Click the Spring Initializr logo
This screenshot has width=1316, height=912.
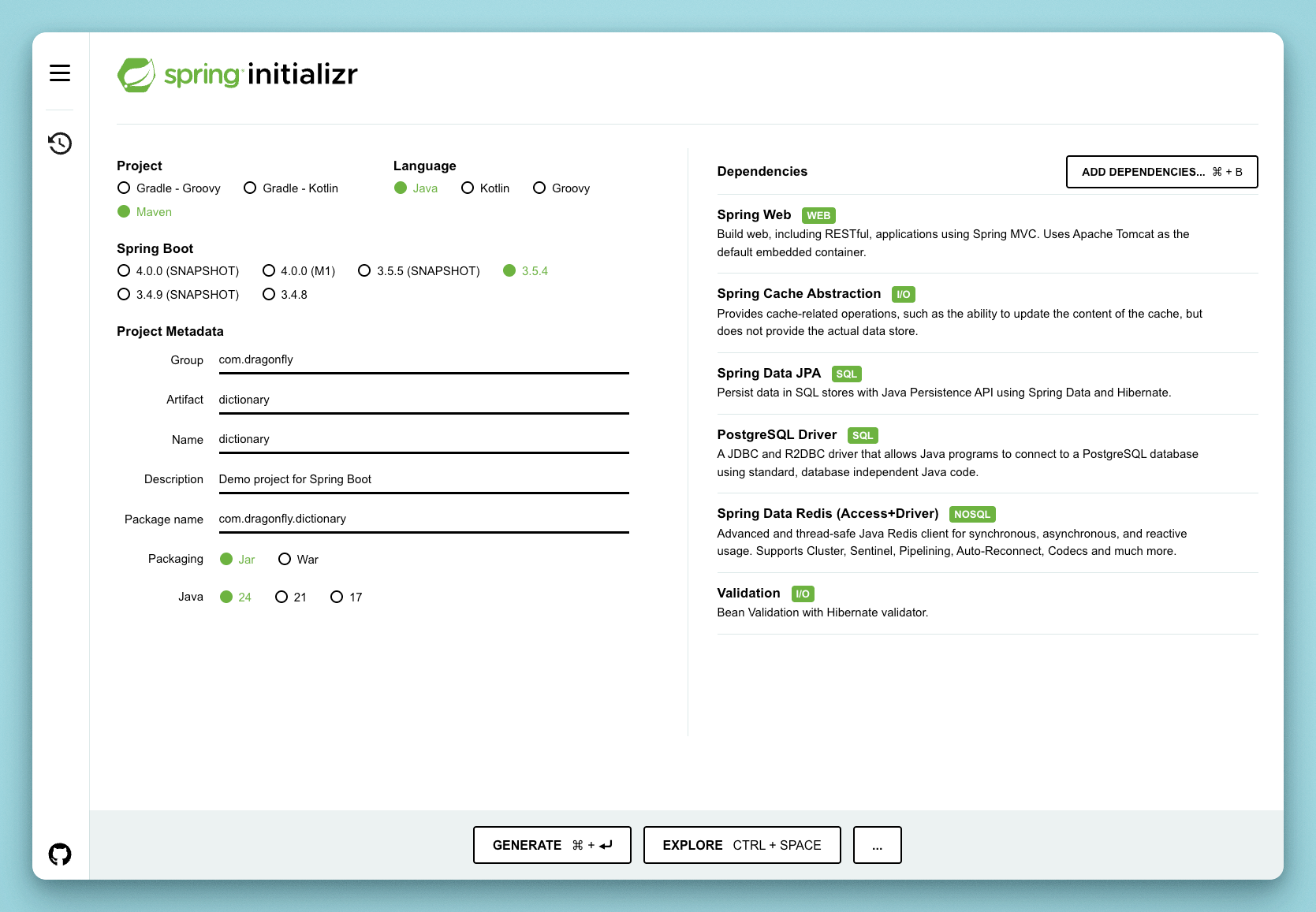(x=237, y=75)
